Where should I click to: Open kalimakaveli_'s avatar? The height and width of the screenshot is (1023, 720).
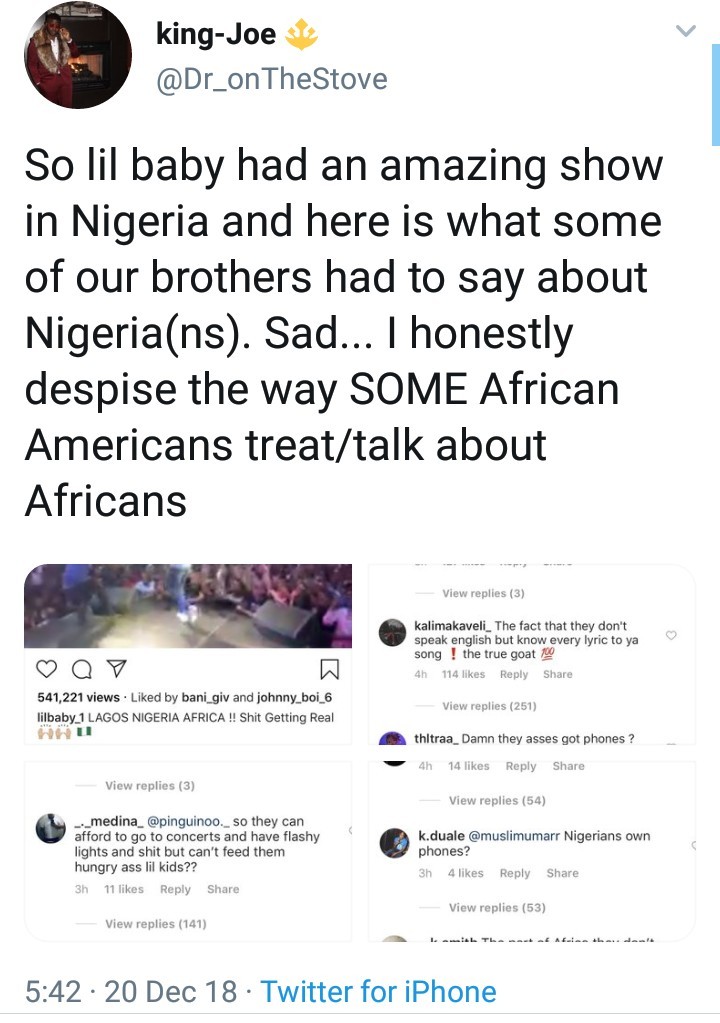[393, 632]
